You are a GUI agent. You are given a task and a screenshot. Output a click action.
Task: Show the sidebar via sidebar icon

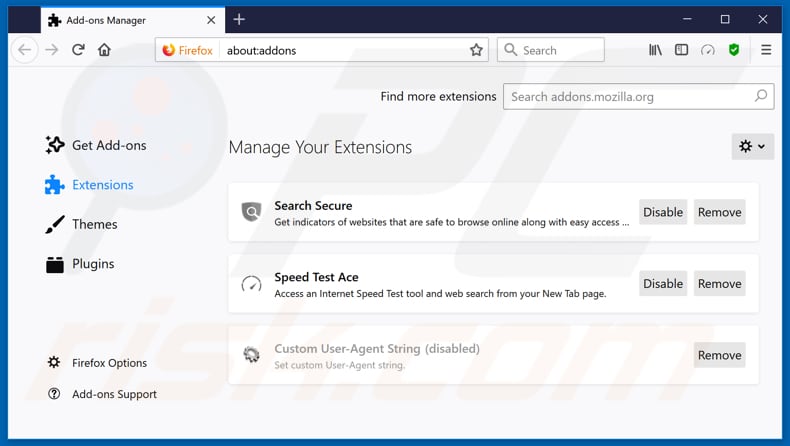click(x=681, y=50)
